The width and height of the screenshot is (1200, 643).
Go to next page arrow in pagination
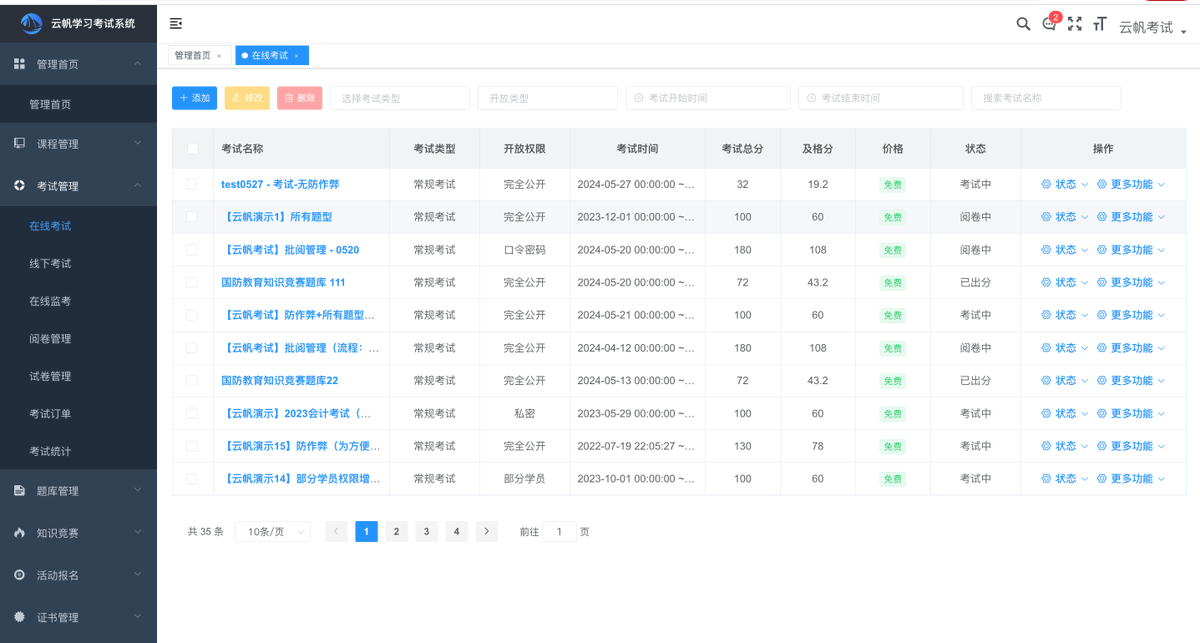click(487, 531)
